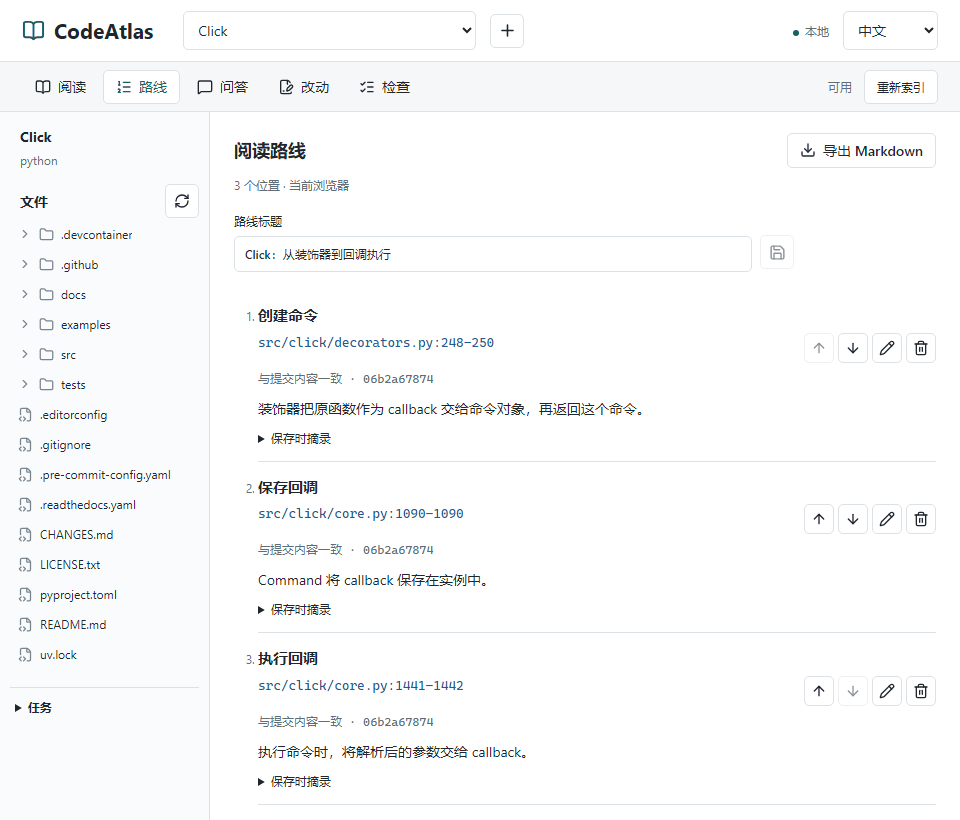This screenshot has height=820, width=960.
Task: Click the save route title icon
Action: click(777, 252)
